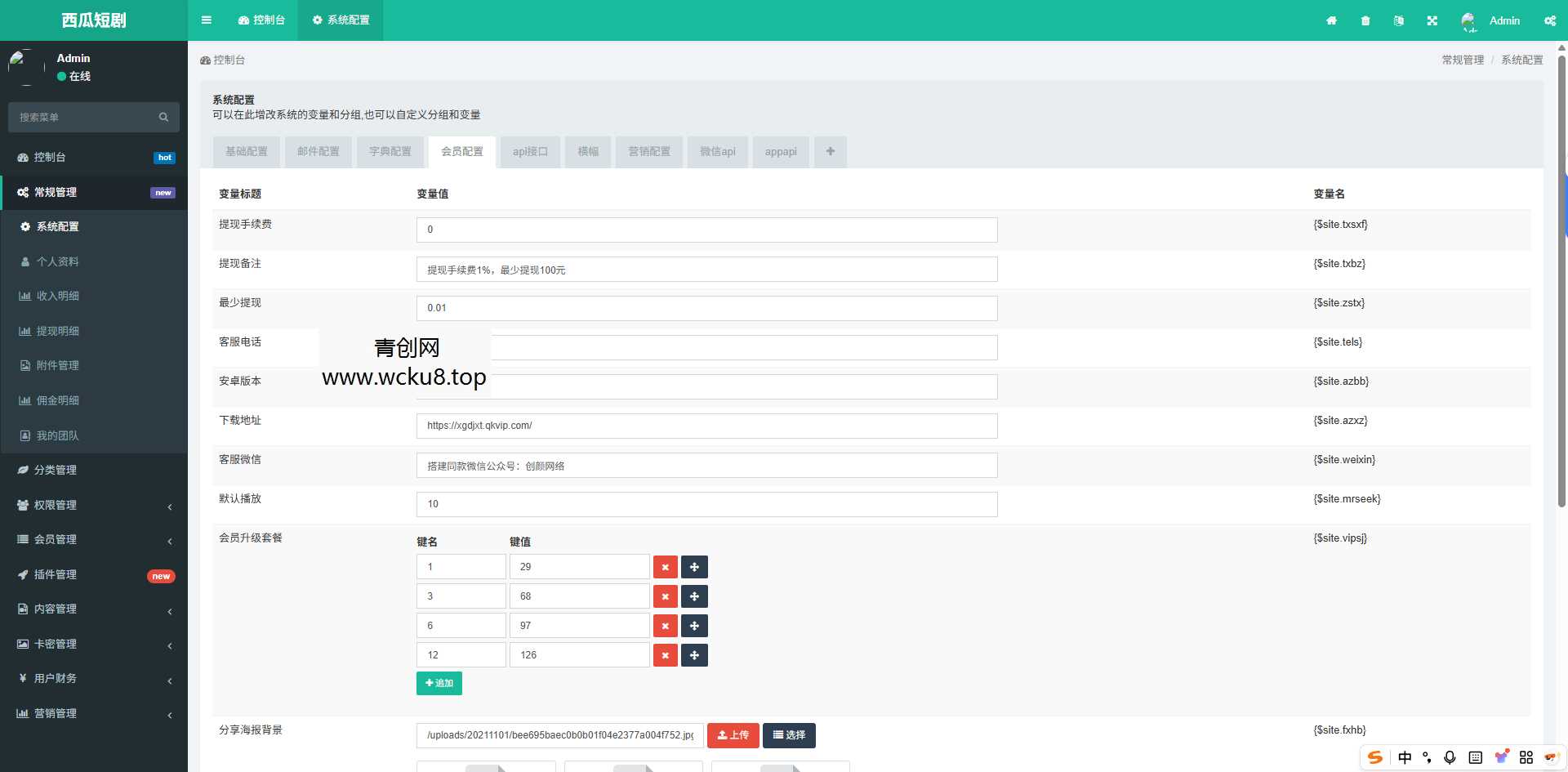Expand the 营销管理 sidebar menu
The width and height of the screenshot is (1568, 772).
pos(94,713)
